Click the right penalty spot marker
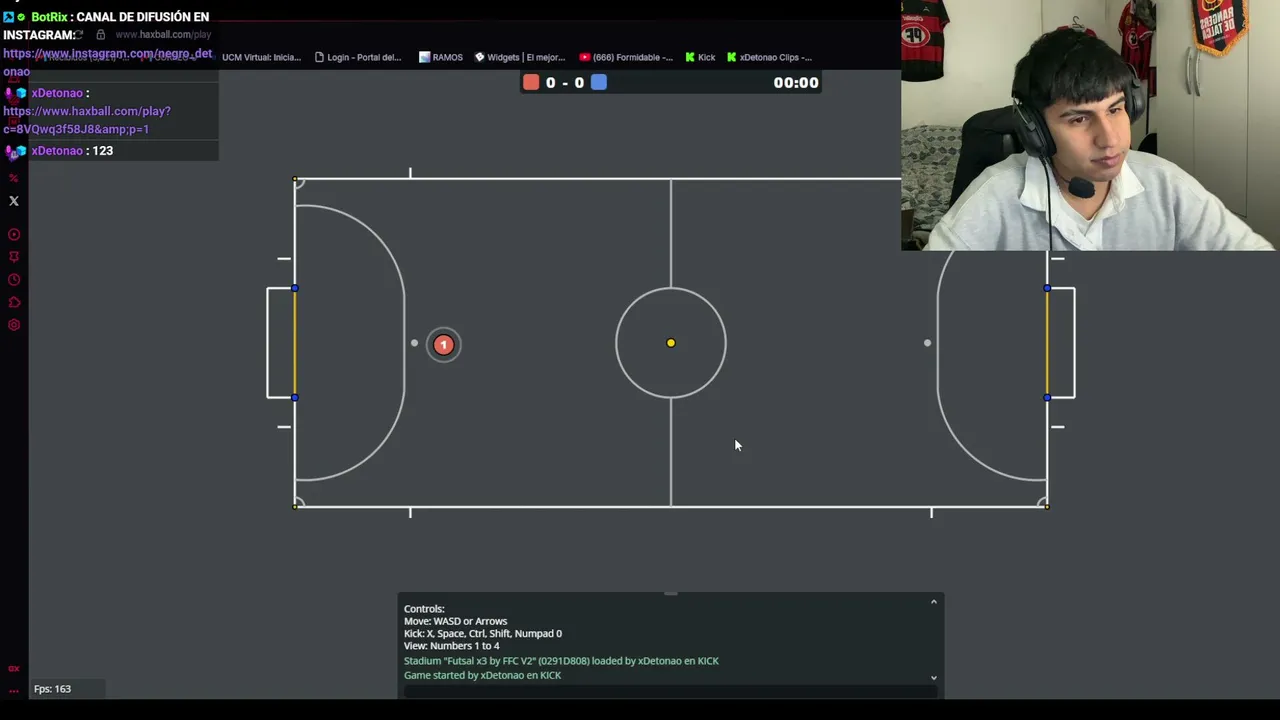This screenshot has width=1280, height=720. click(x=927, y=344)
